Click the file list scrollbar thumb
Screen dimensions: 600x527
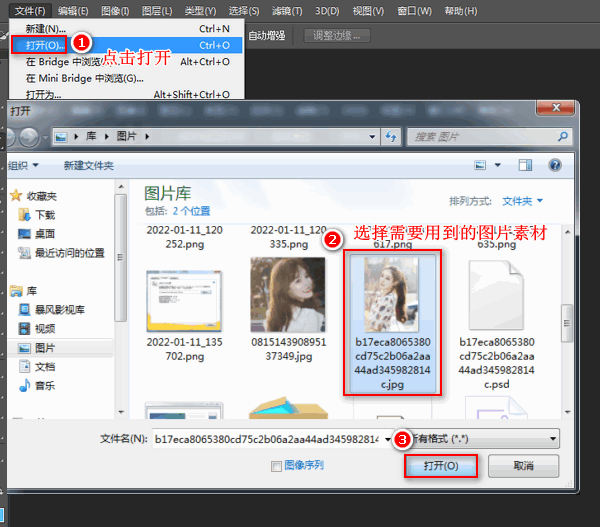(x=567, y=323)
